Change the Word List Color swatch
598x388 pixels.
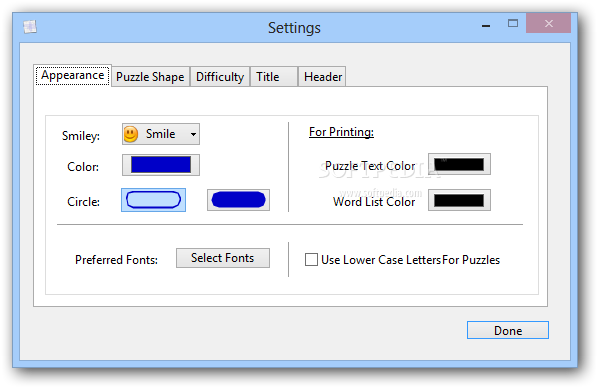coord(459,200)
